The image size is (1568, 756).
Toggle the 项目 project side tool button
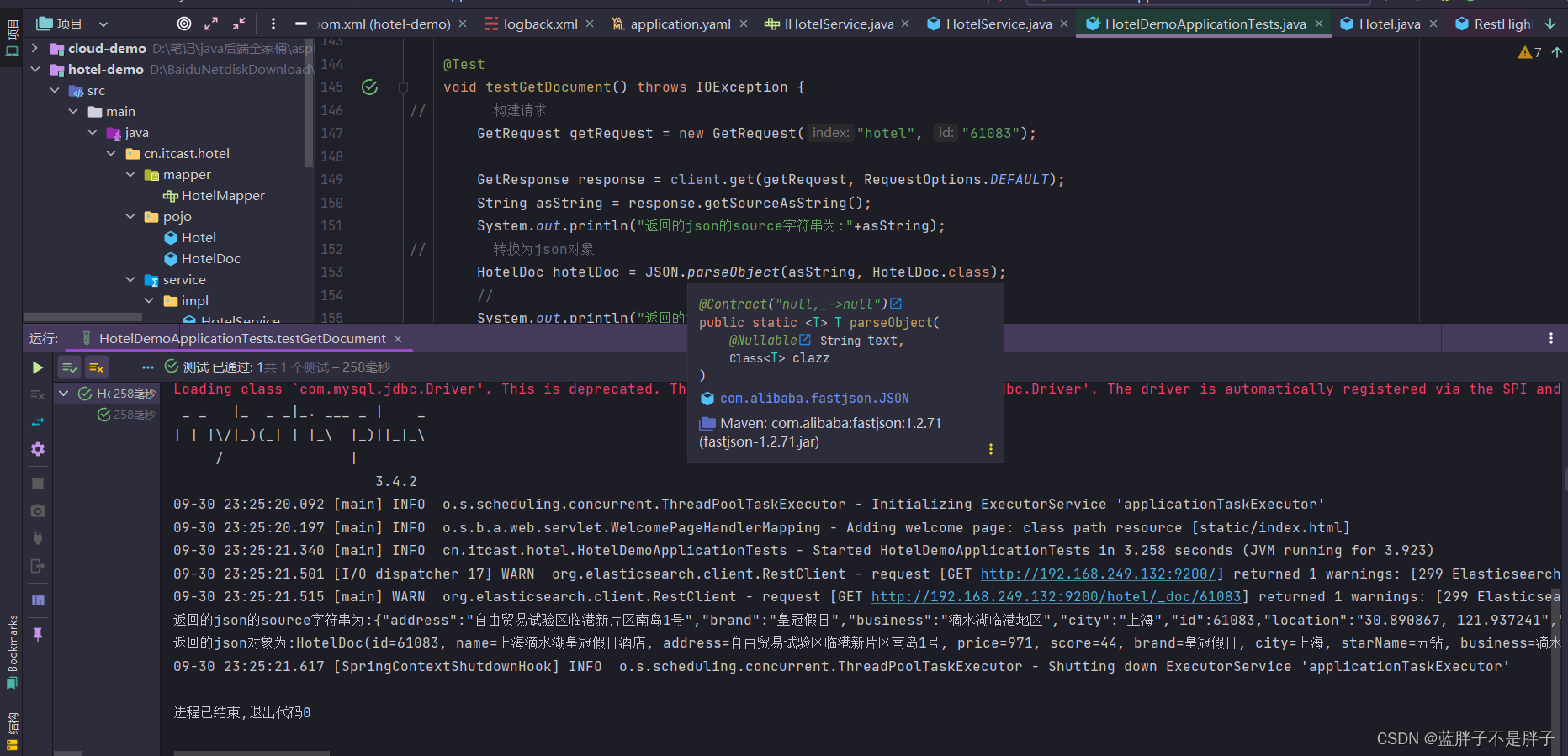(x=12, y=39)
